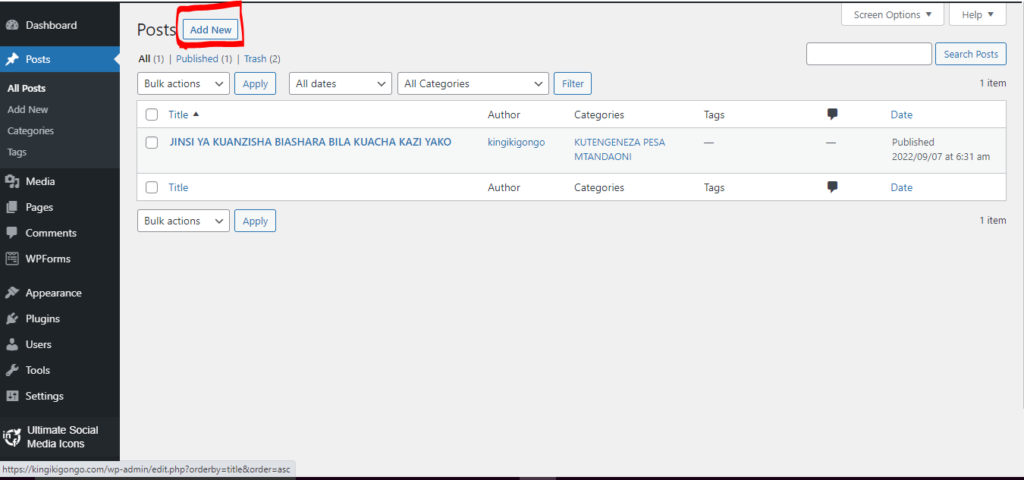Click the Comments bubble sidebar icon

tap(12, 233)
